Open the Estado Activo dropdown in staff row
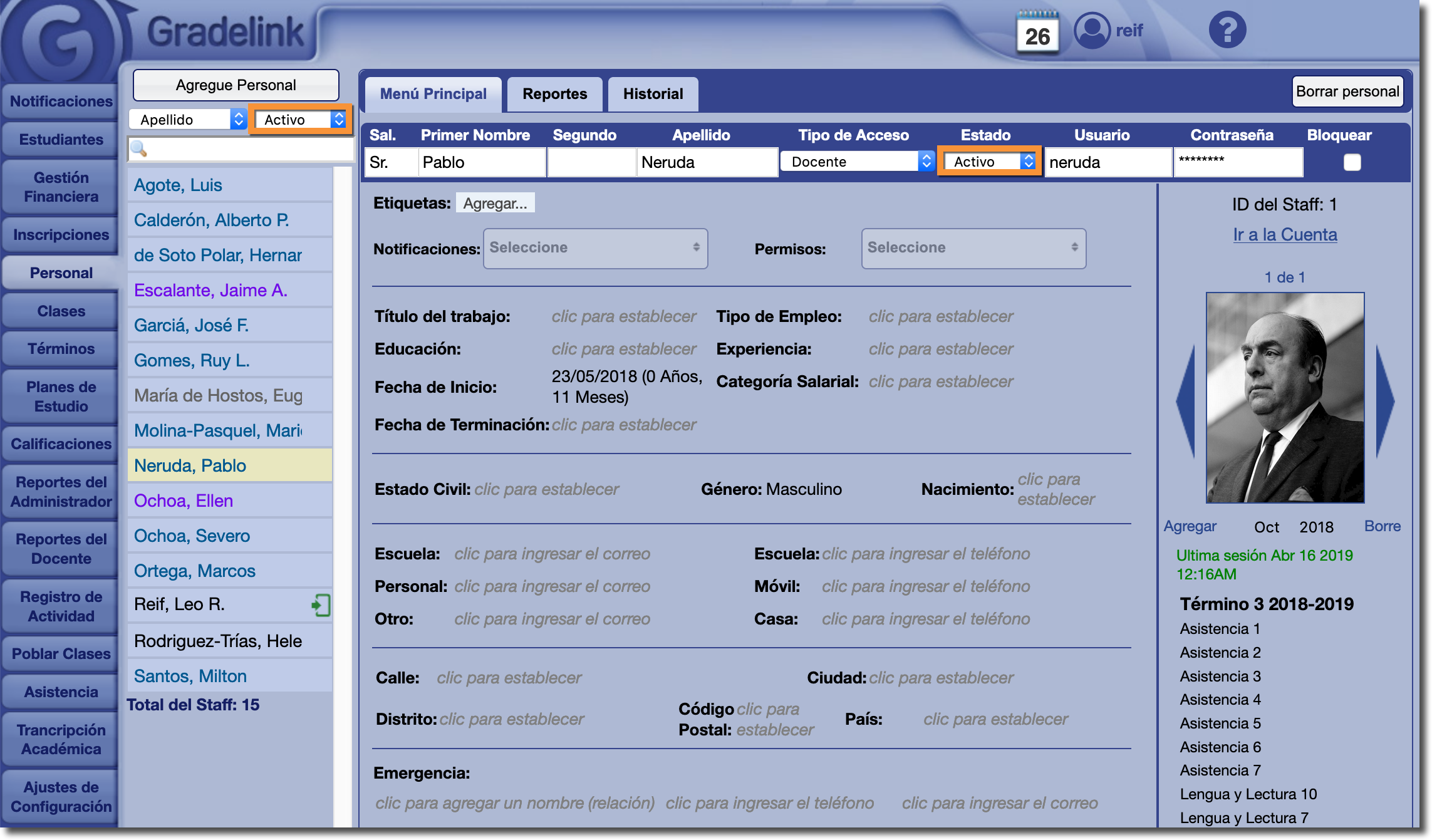The height and width of the screenshot is (840, 1432). click(x=990, y=162)
